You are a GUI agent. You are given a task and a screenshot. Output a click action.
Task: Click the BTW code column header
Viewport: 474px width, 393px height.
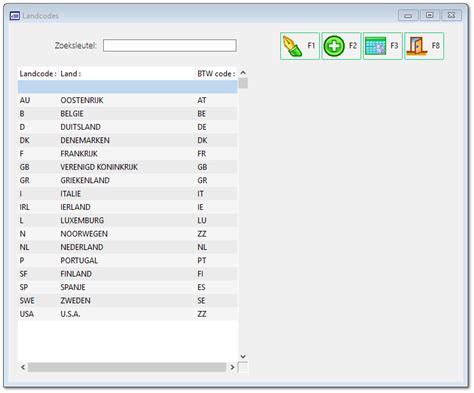pos(216,74)
